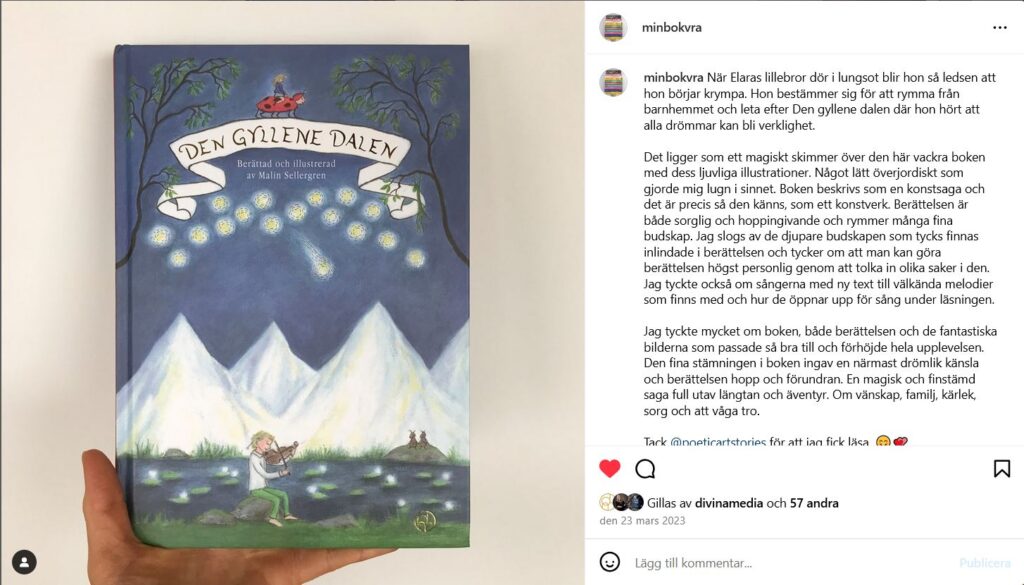Viewport: 1024px width, 585px height.
Task: Click the minbokvra username in header
Action: click(x=671, y=27)
